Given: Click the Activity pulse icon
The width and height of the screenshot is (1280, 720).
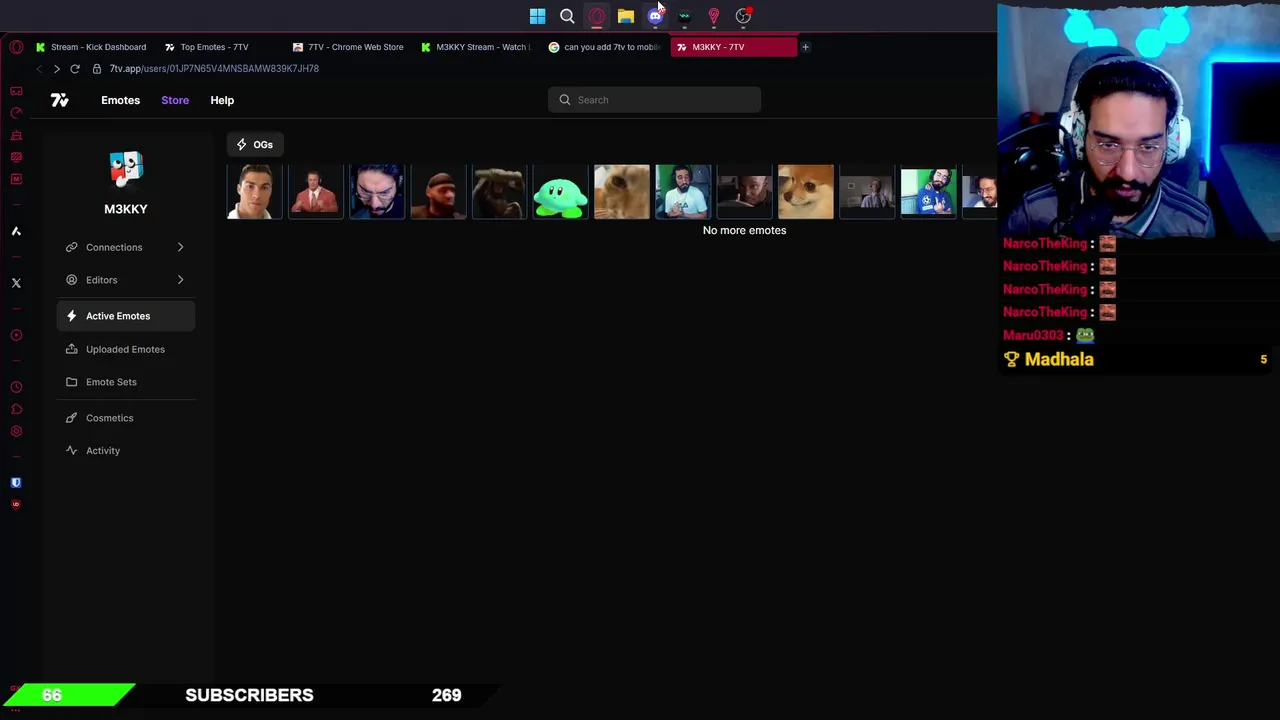Looking at the screenshot, I should coord(71,450).
